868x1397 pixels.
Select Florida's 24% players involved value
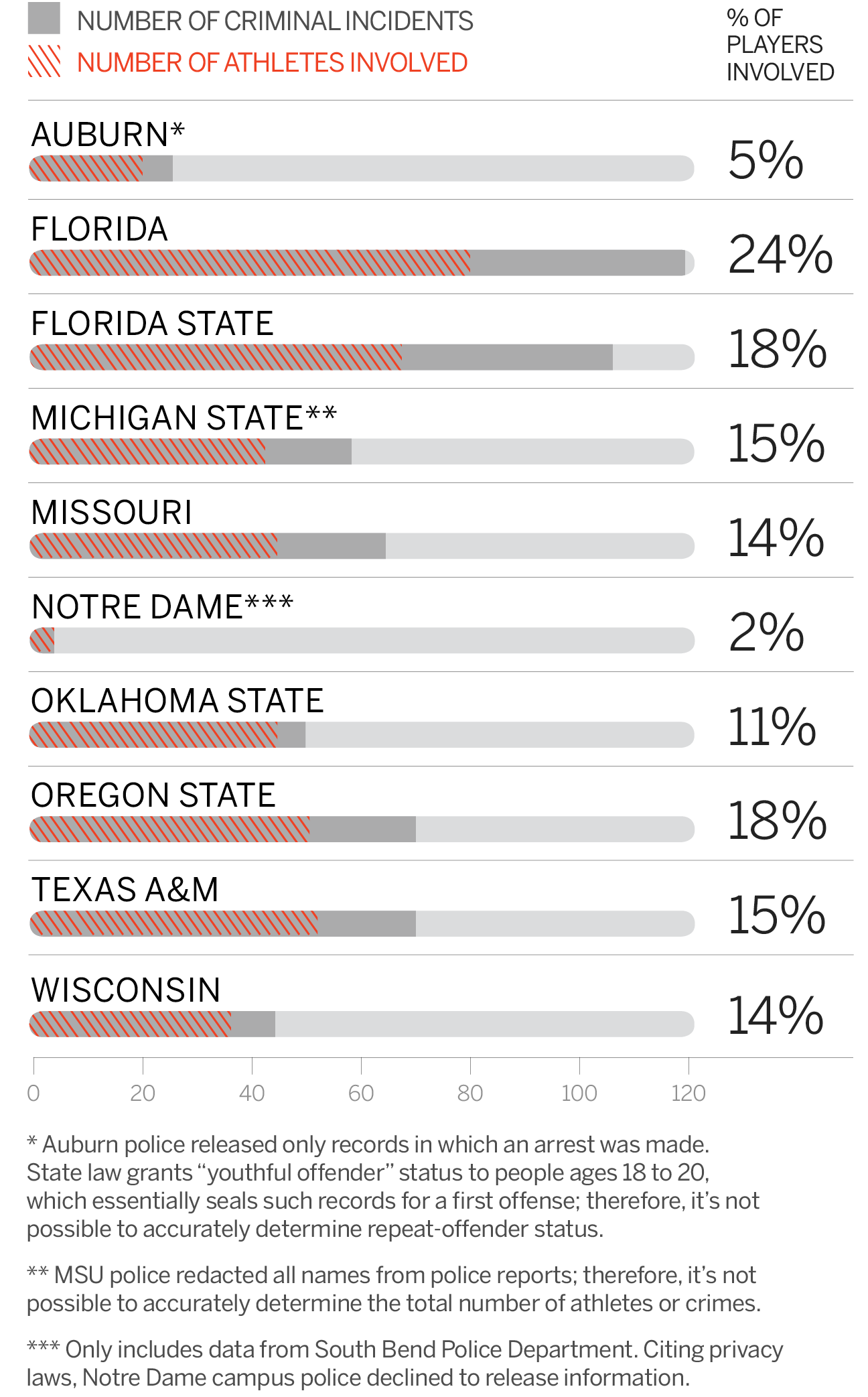pos(780,255)
